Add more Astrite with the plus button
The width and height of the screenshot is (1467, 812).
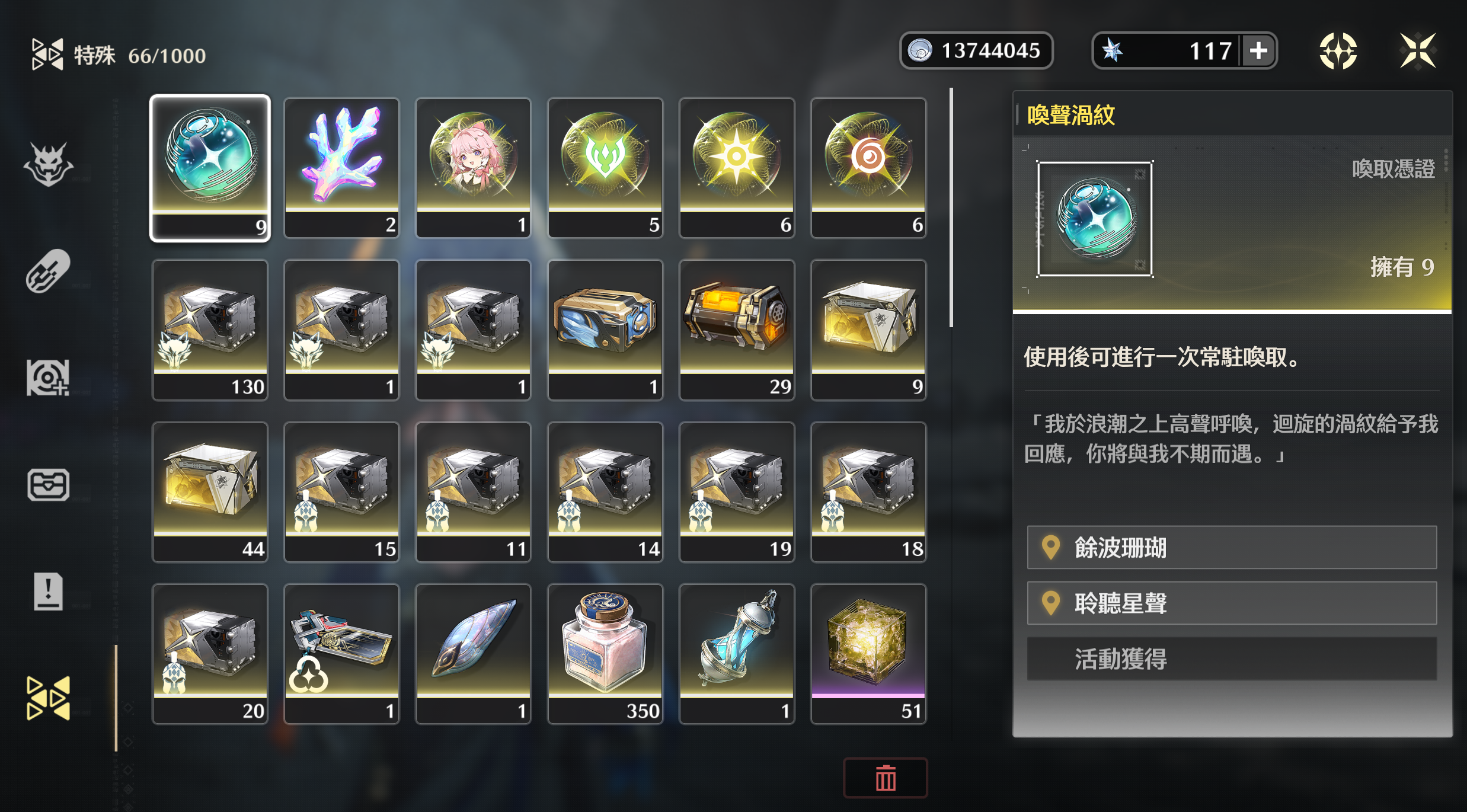tap(1258, 51)
